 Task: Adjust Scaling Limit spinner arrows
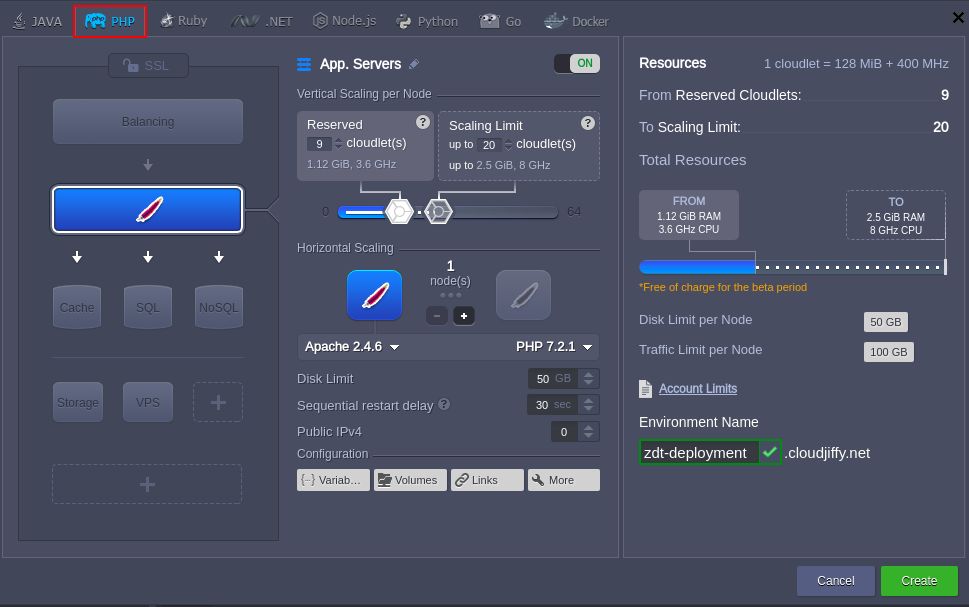pyautogui.click(x=508, y=145)
